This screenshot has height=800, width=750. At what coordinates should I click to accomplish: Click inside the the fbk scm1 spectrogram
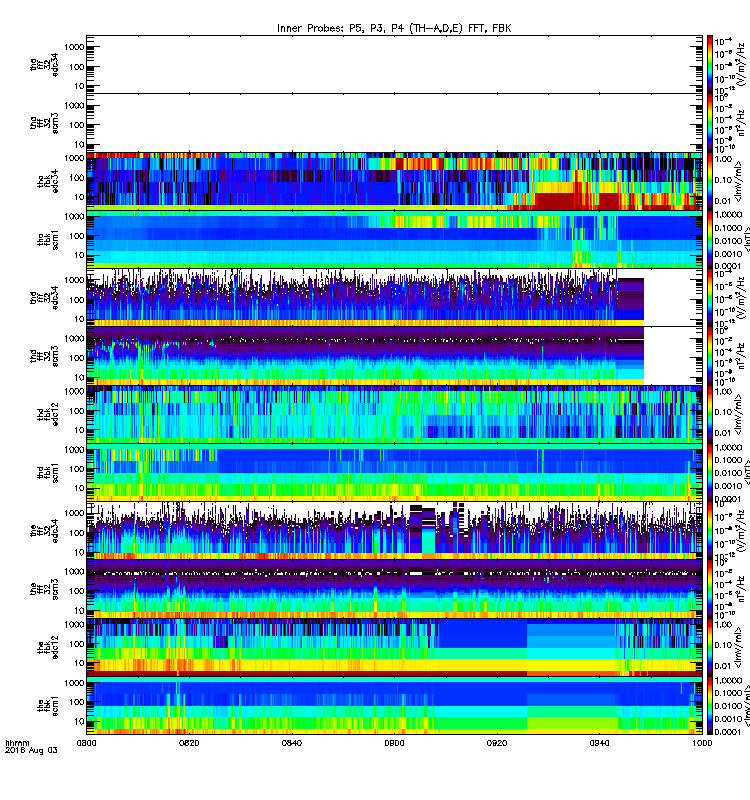pyautogui.click(x=394, y=706)
